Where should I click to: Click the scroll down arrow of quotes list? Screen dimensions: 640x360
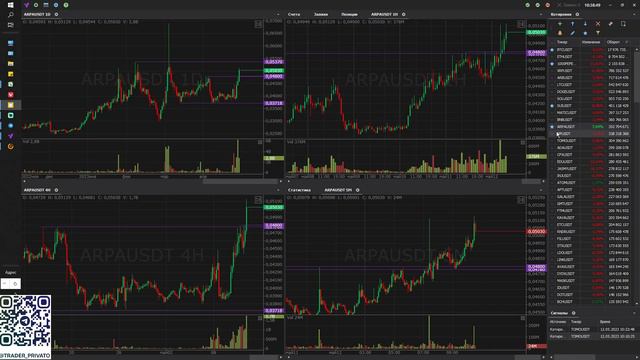point(637,304)
